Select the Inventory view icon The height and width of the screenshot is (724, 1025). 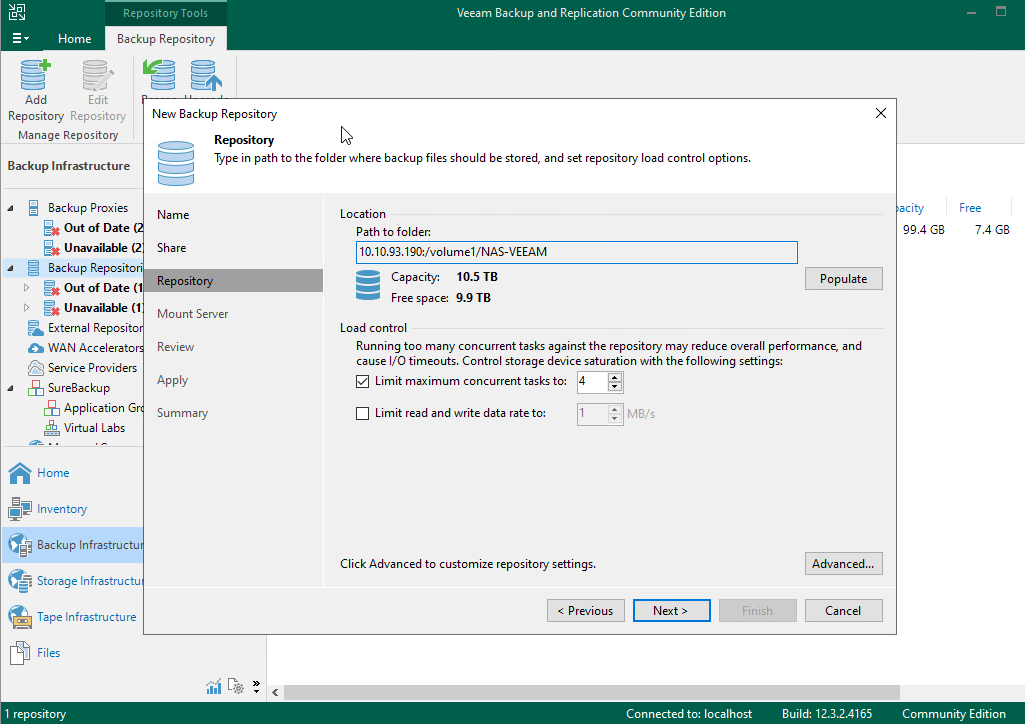point(20,509)
